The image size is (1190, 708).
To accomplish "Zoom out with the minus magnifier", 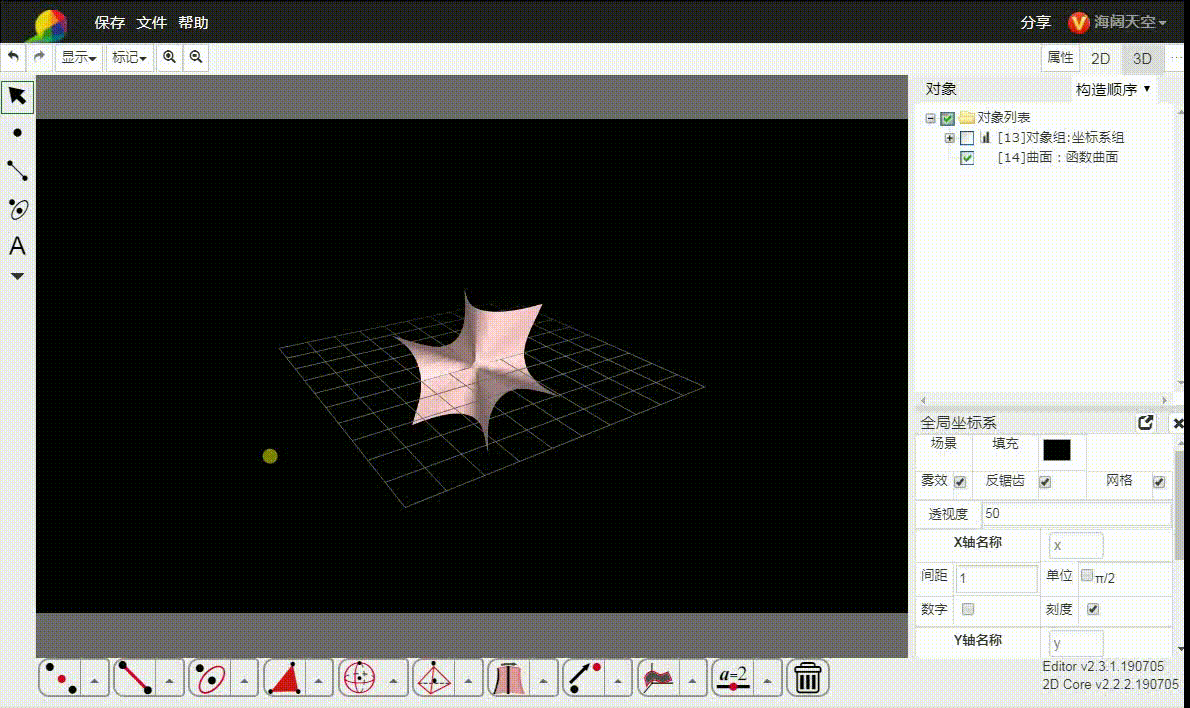I will click(x=196, y=57).
